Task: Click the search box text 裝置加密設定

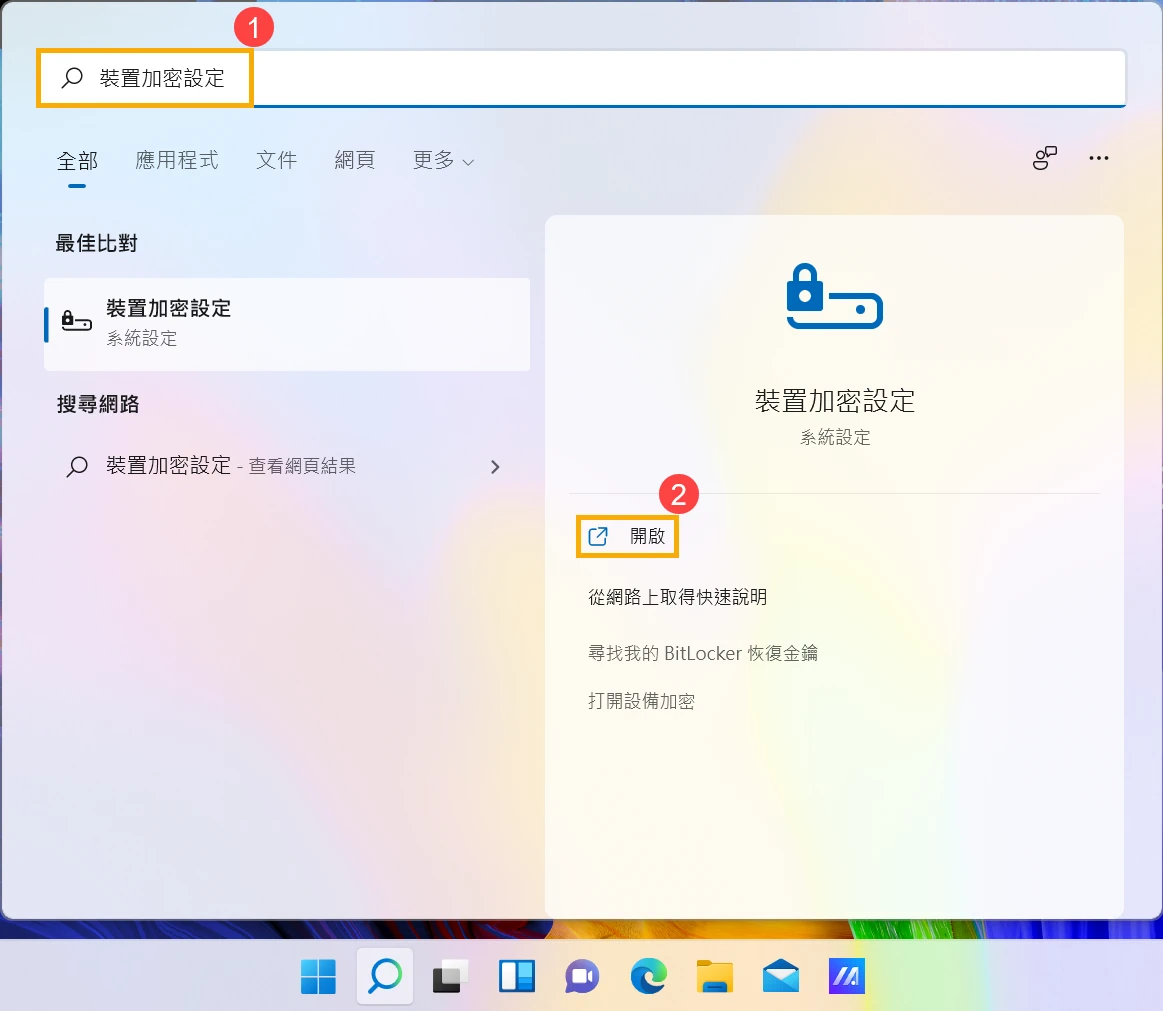Action: (162, 78)
